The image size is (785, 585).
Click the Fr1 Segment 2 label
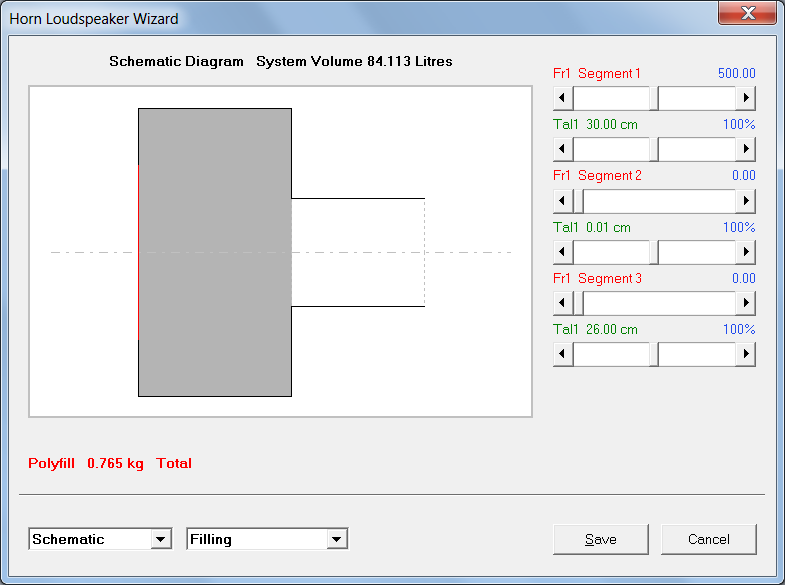[597, 176]
